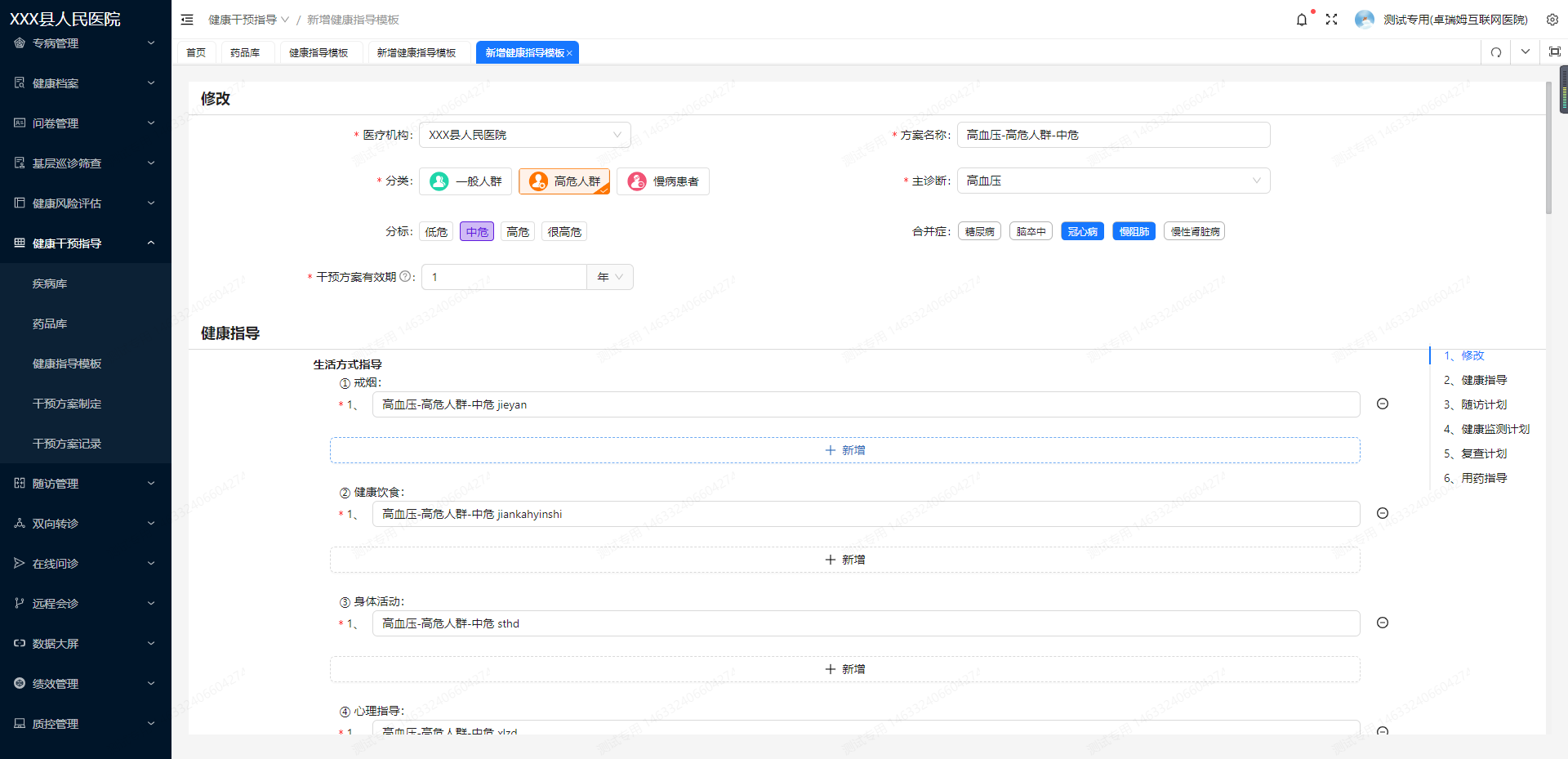This screenshot has height=759, width=1568.
Task: Click the 方案名称 input field
Action: pyautogui.click(x=1113, y=135)
